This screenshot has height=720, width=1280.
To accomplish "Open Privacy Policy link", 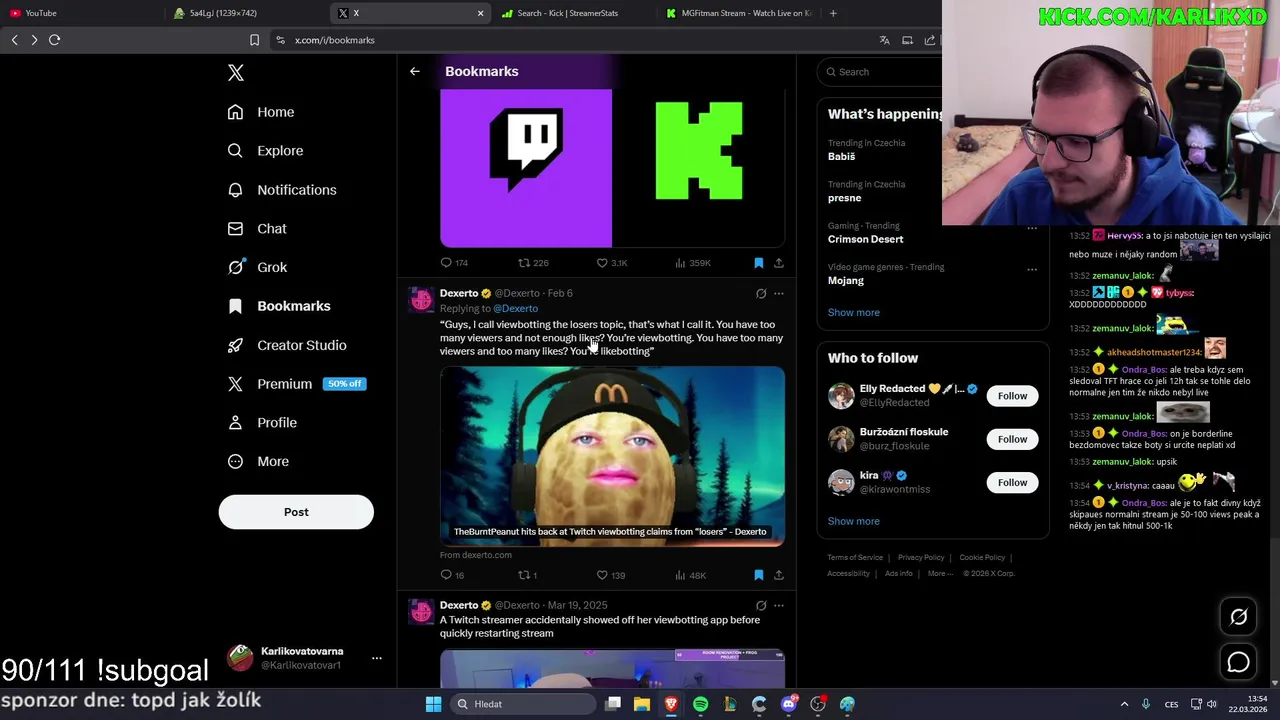I will (x=921, y=557).
